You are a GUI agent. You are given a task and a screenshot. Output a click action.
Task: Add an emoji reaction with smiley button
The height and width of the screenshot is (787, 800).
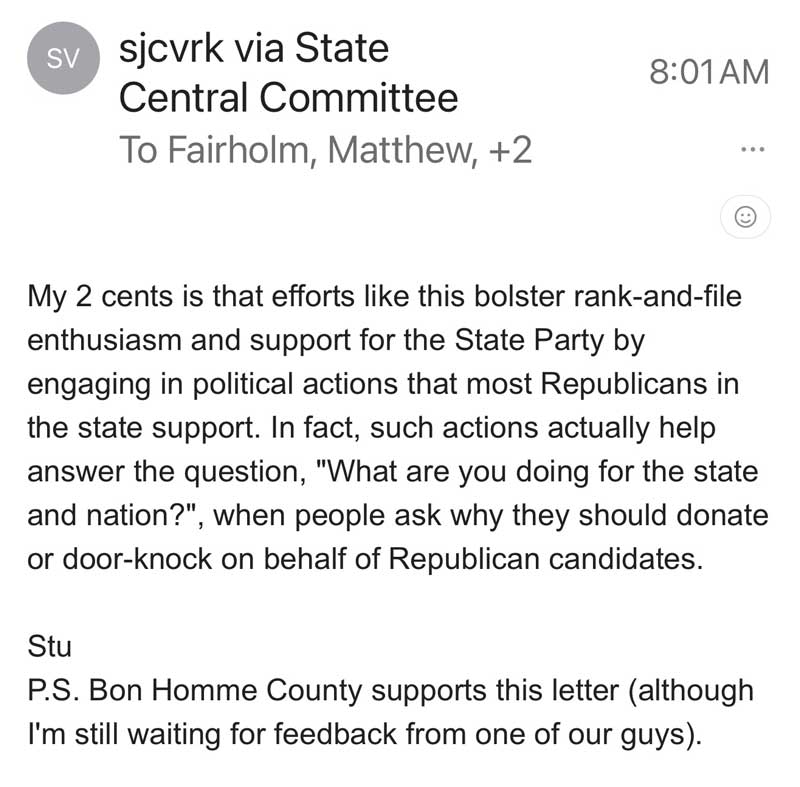pos(745,217)
